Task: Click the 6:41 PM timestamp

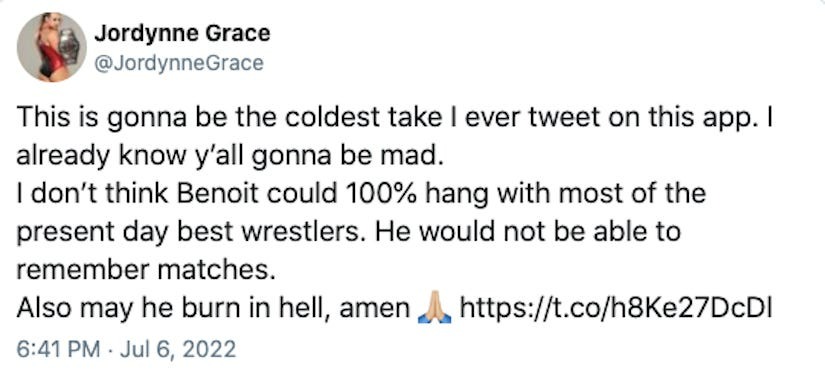Action: (58, 349)
